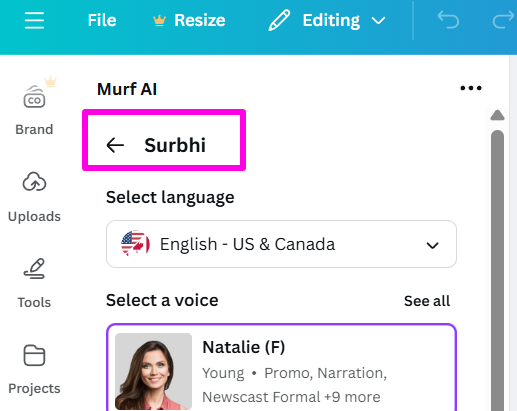Click Natalie's portrait thumbnail

pos(153,371)
